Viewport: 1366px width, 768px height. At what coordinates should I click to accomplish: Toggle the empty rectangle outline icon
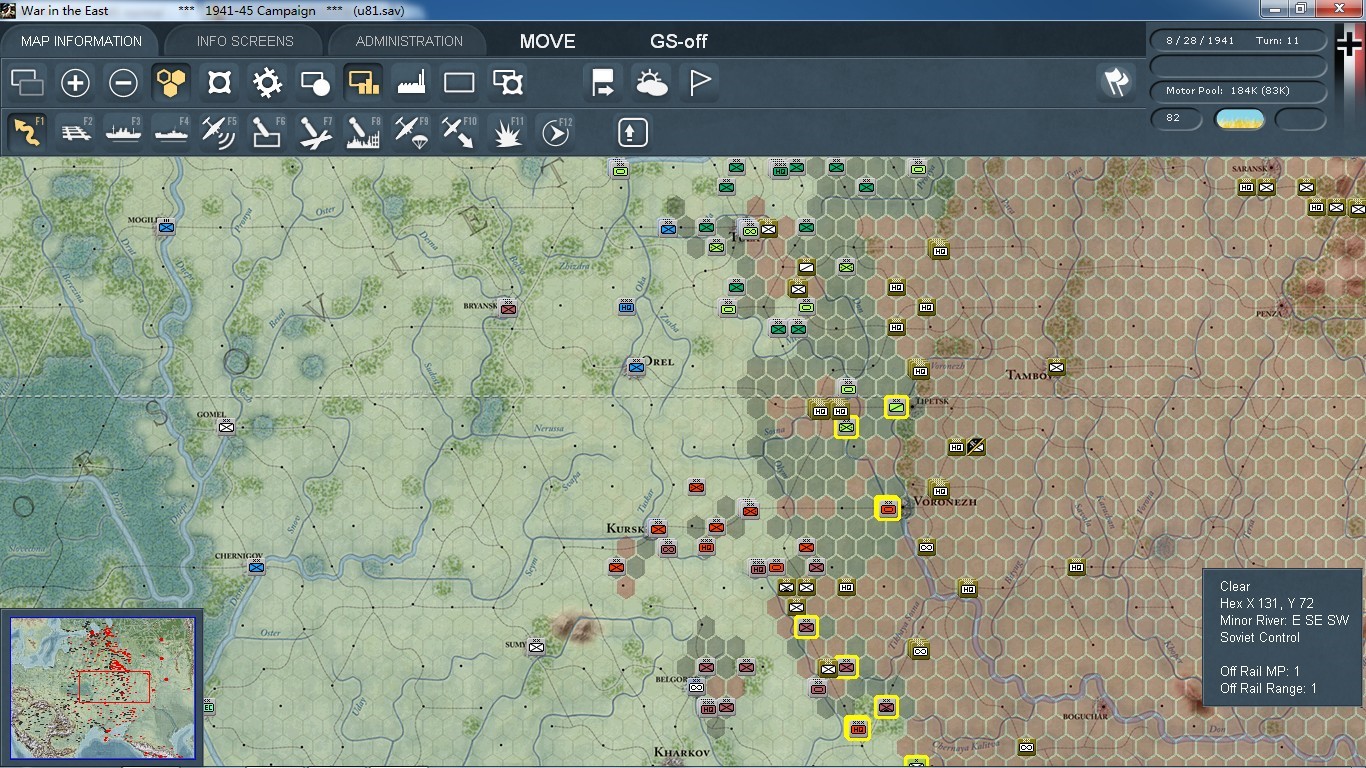pos(459,83)
